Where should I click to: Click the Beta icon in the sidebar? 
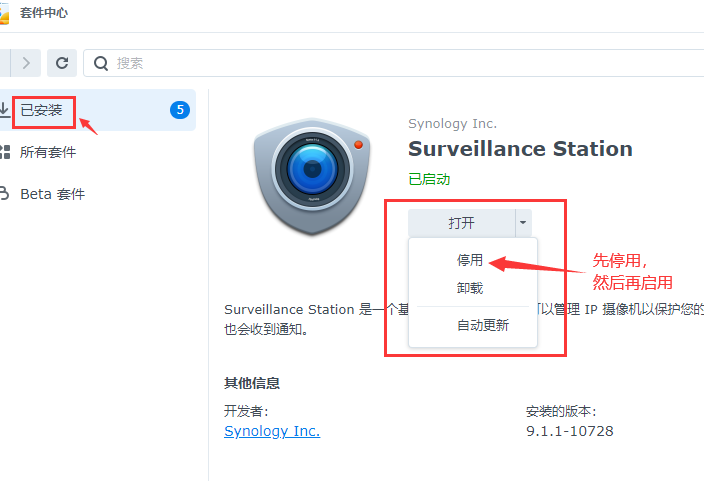tap(4, 194)
